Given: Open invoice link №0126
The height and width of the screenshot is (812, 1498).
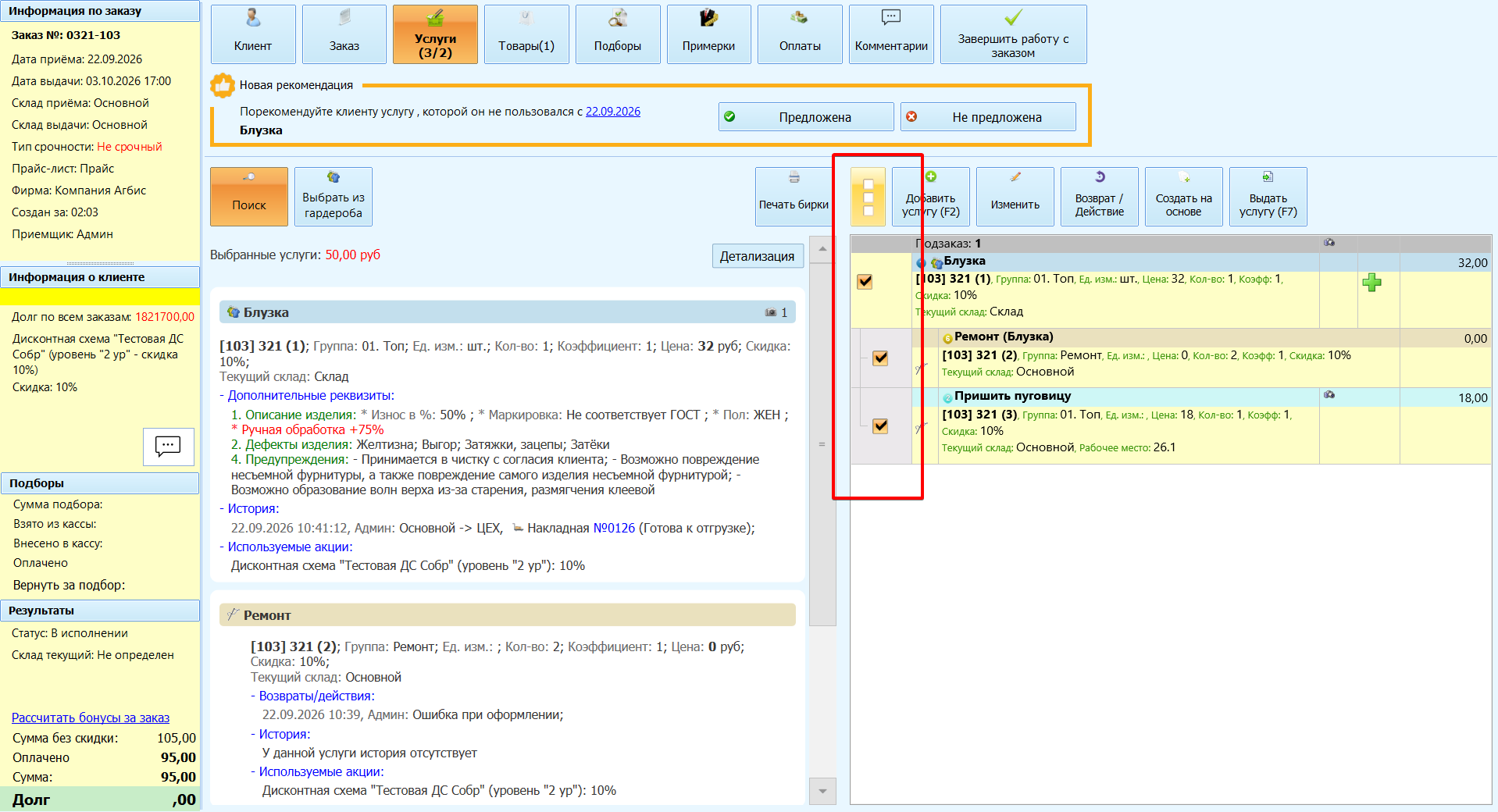Looking at the screenshot, I should coord(614,528).
